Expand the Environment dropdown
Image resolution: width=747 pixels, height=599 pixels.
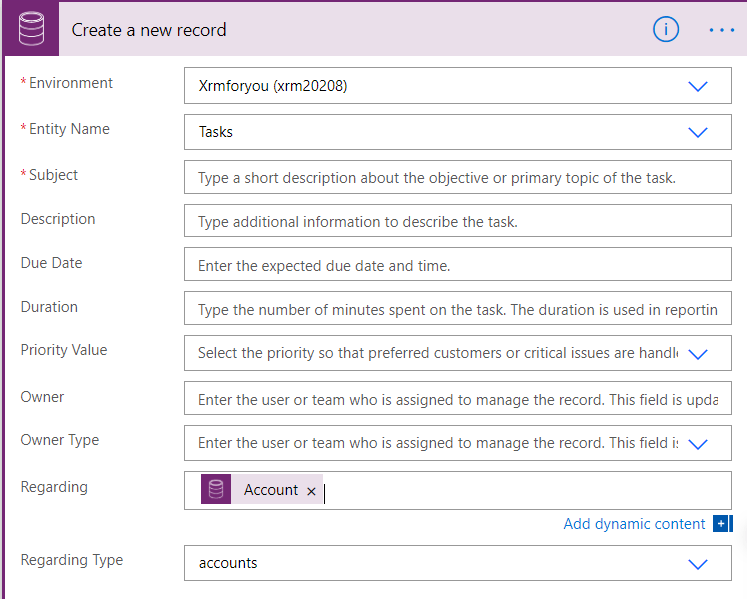698,86
